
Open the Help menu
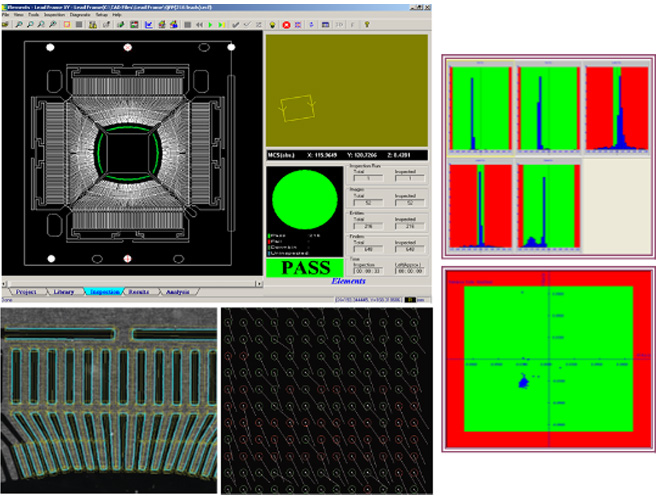[117, 15]
